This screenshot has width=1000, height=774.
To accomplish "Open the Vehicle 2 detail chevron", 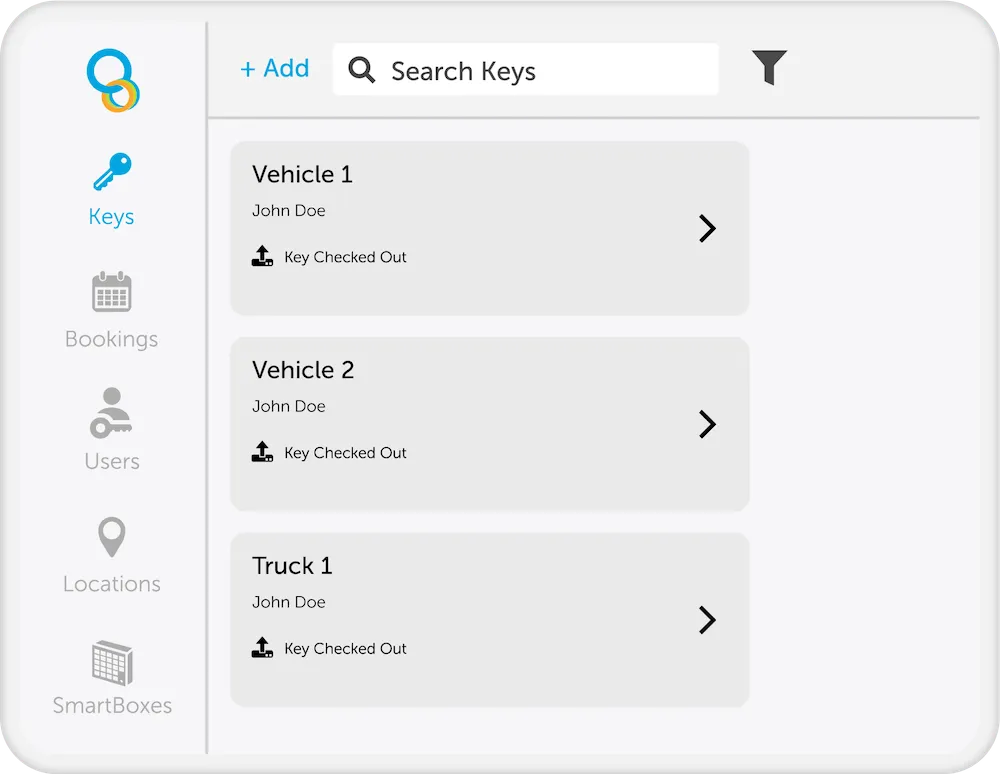I will pyautogui.click(x=707, y=424).
